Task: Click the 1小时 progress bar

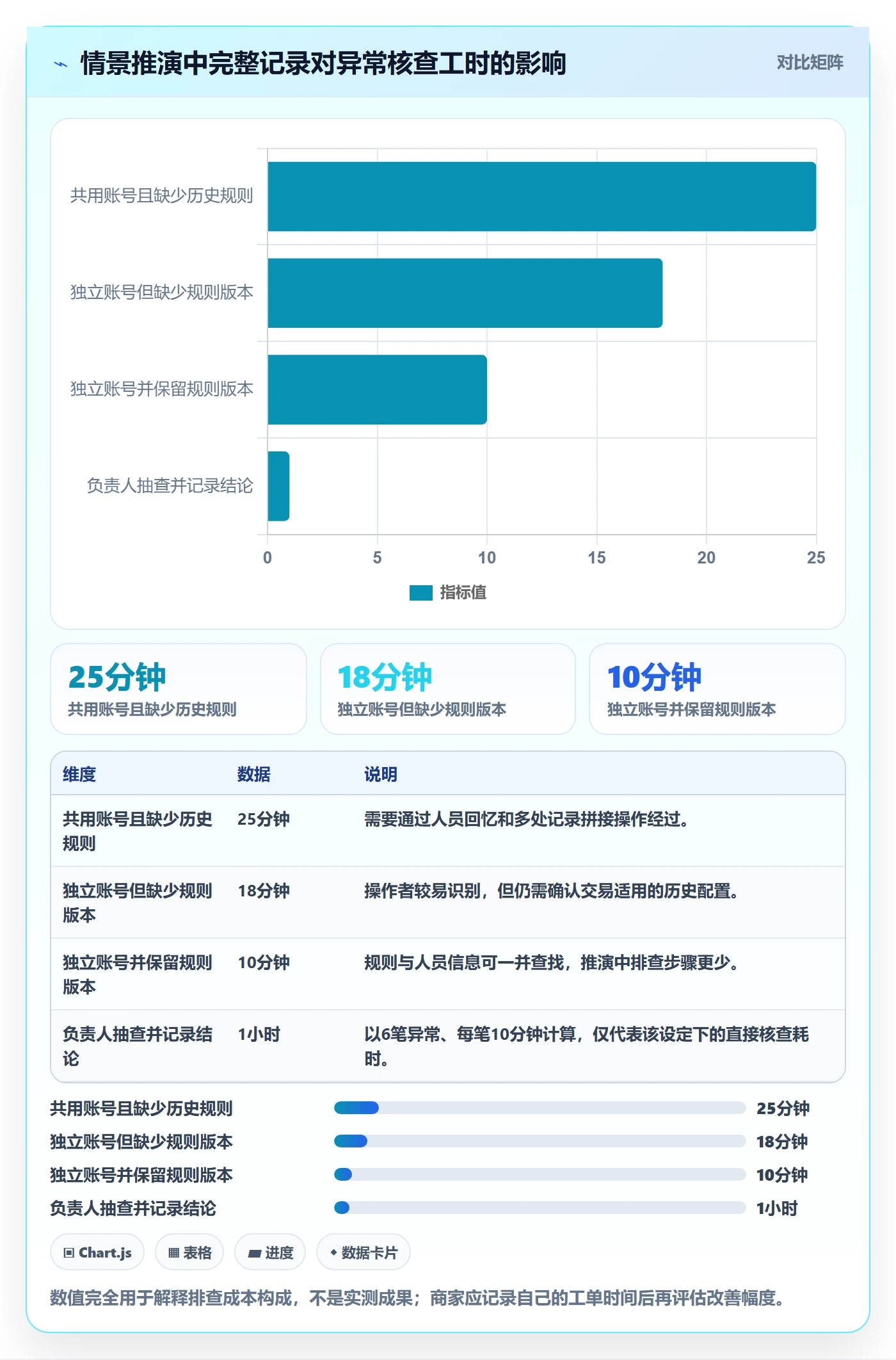Action: pyautogui.click(x=540, y=1208)
